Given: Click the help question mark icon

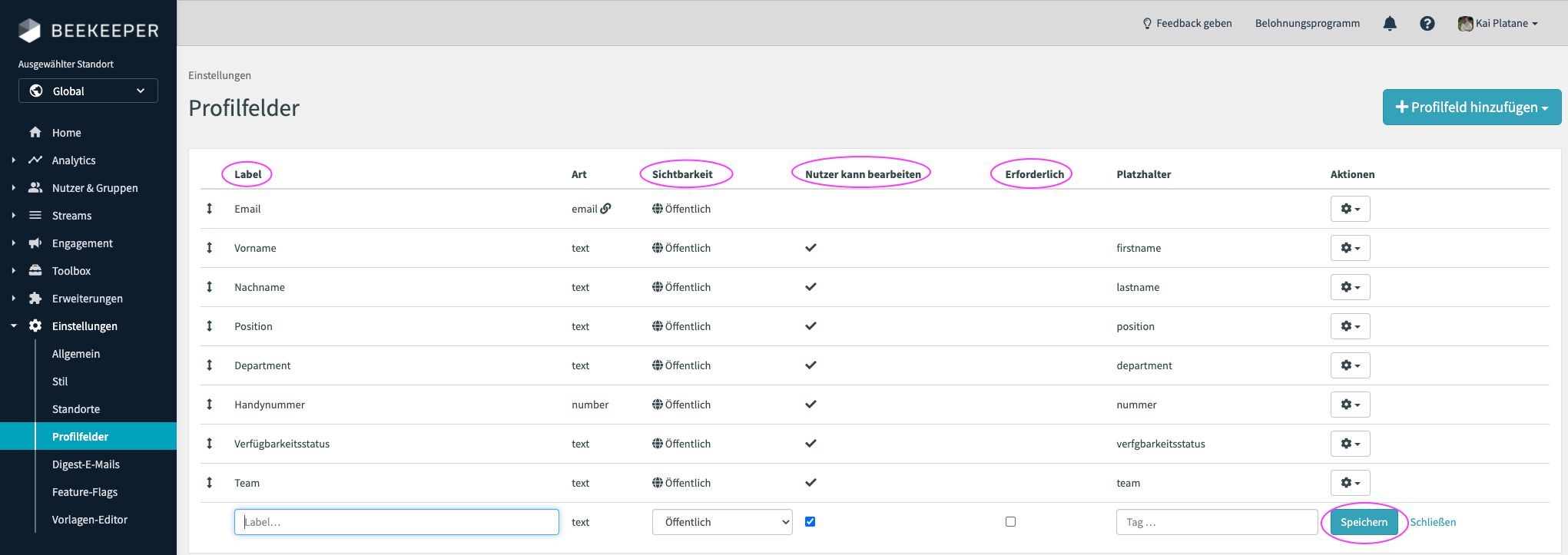Looking at the screenshot, I should pyautogui.click(x=1427, y=24).
